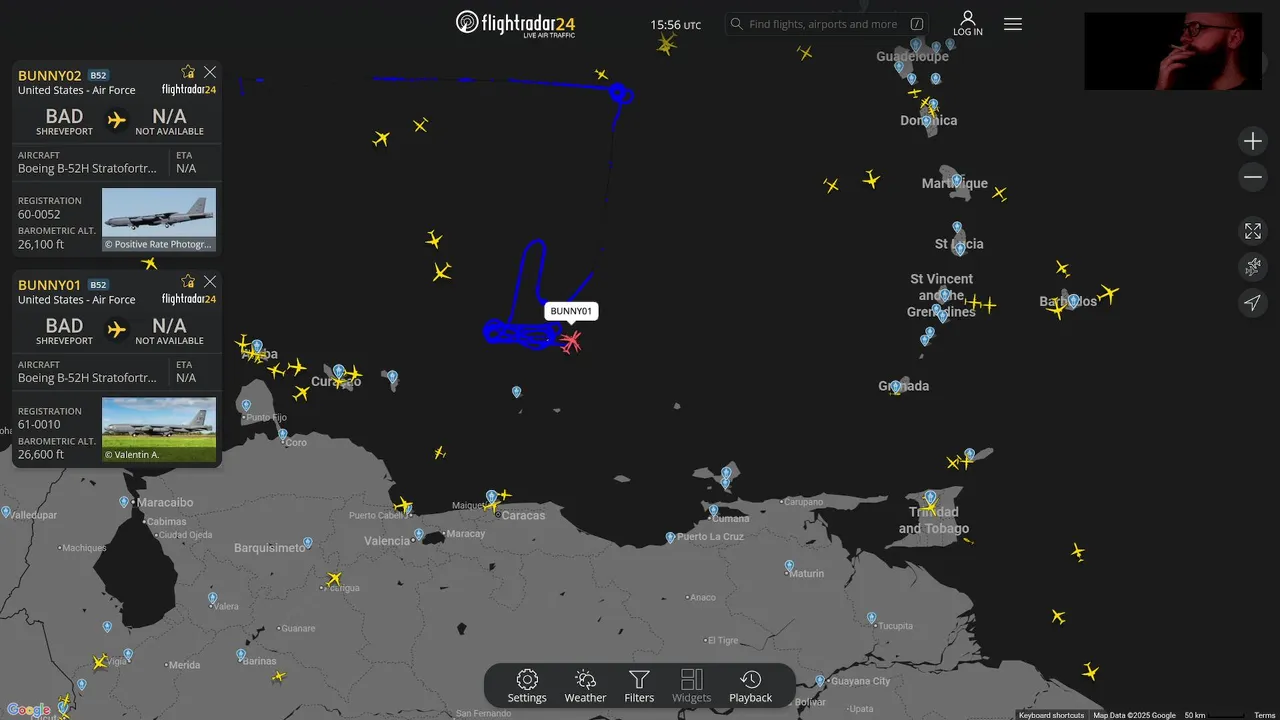1280x720 pixels.
Task: Open the BUNNY02 aircraft photo thumbnail
Action: point(159,220)
